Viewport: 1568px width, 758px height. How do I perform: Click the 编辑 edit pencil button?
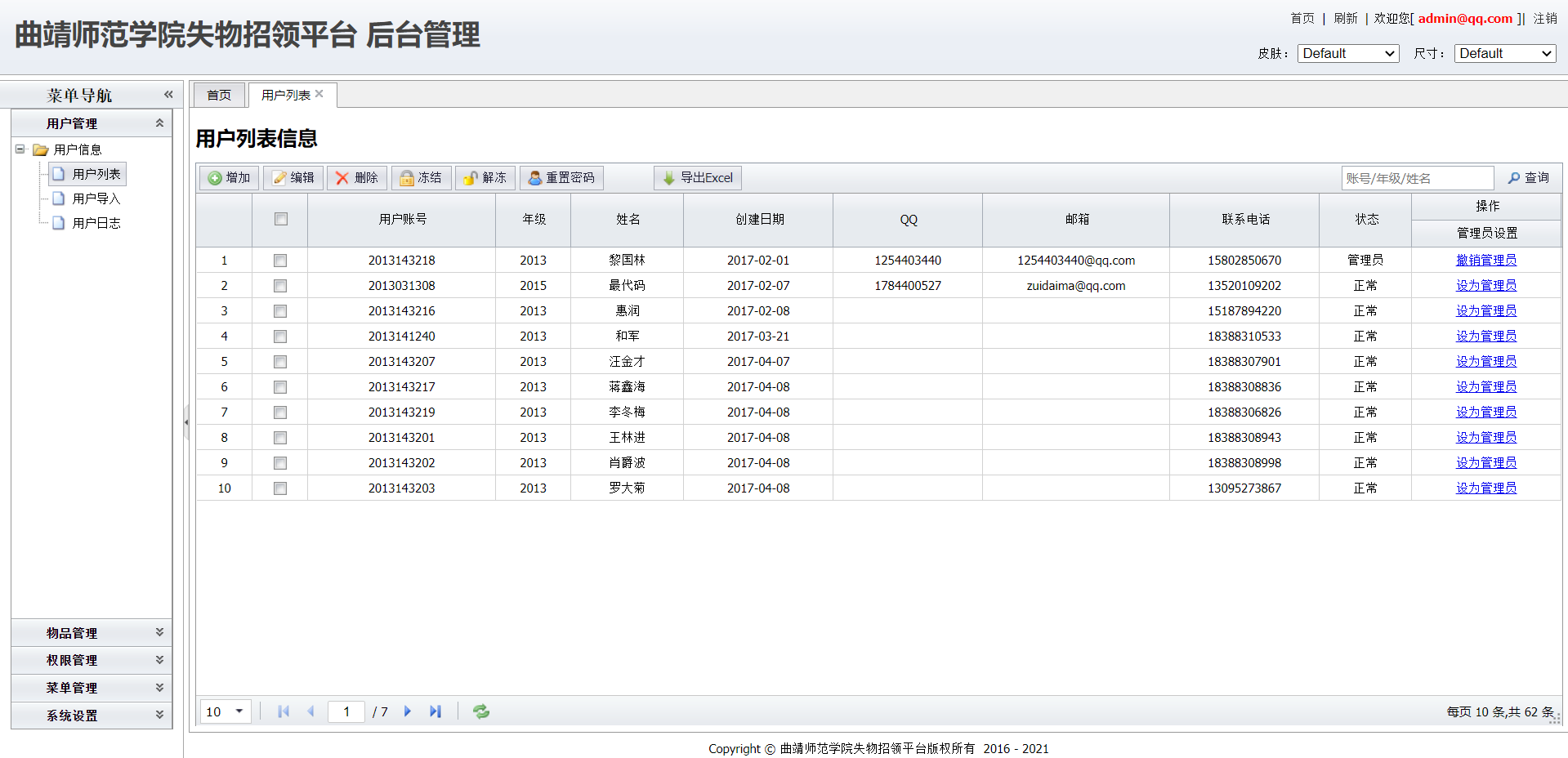293,178
